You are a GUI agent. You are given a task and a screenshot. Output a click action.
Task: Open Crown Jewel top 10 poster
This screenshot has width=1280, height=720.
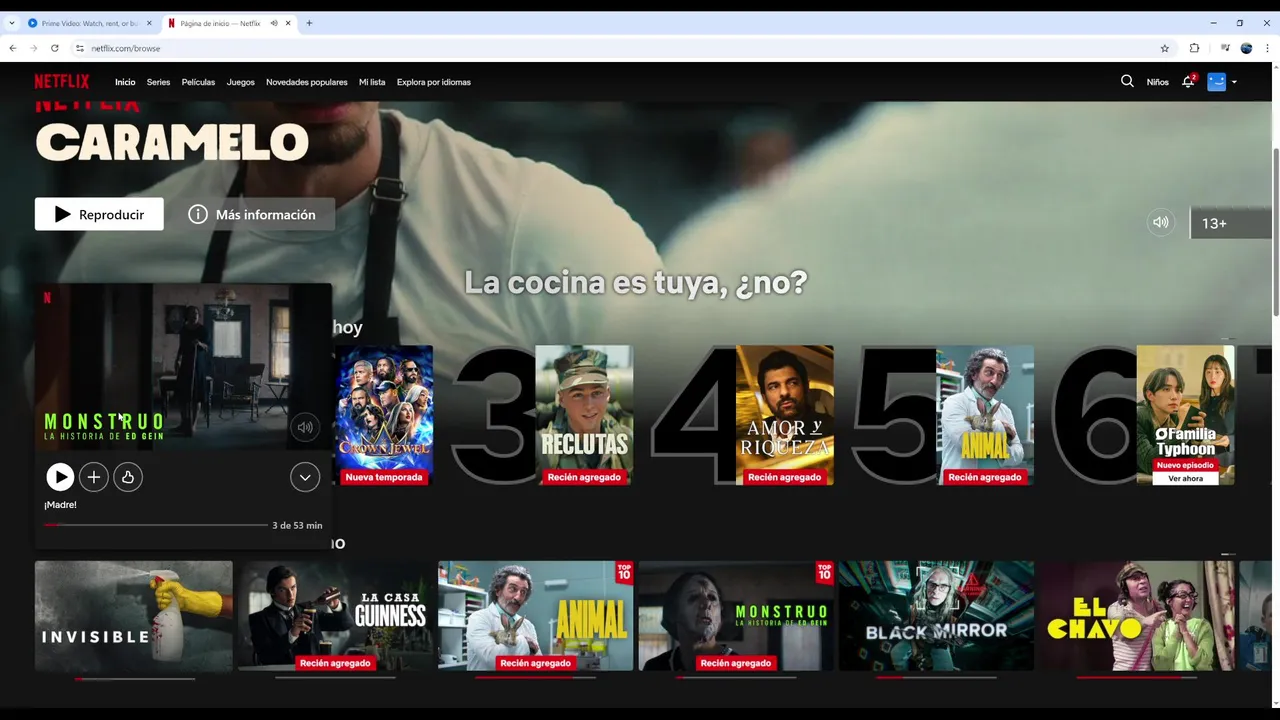385,415
